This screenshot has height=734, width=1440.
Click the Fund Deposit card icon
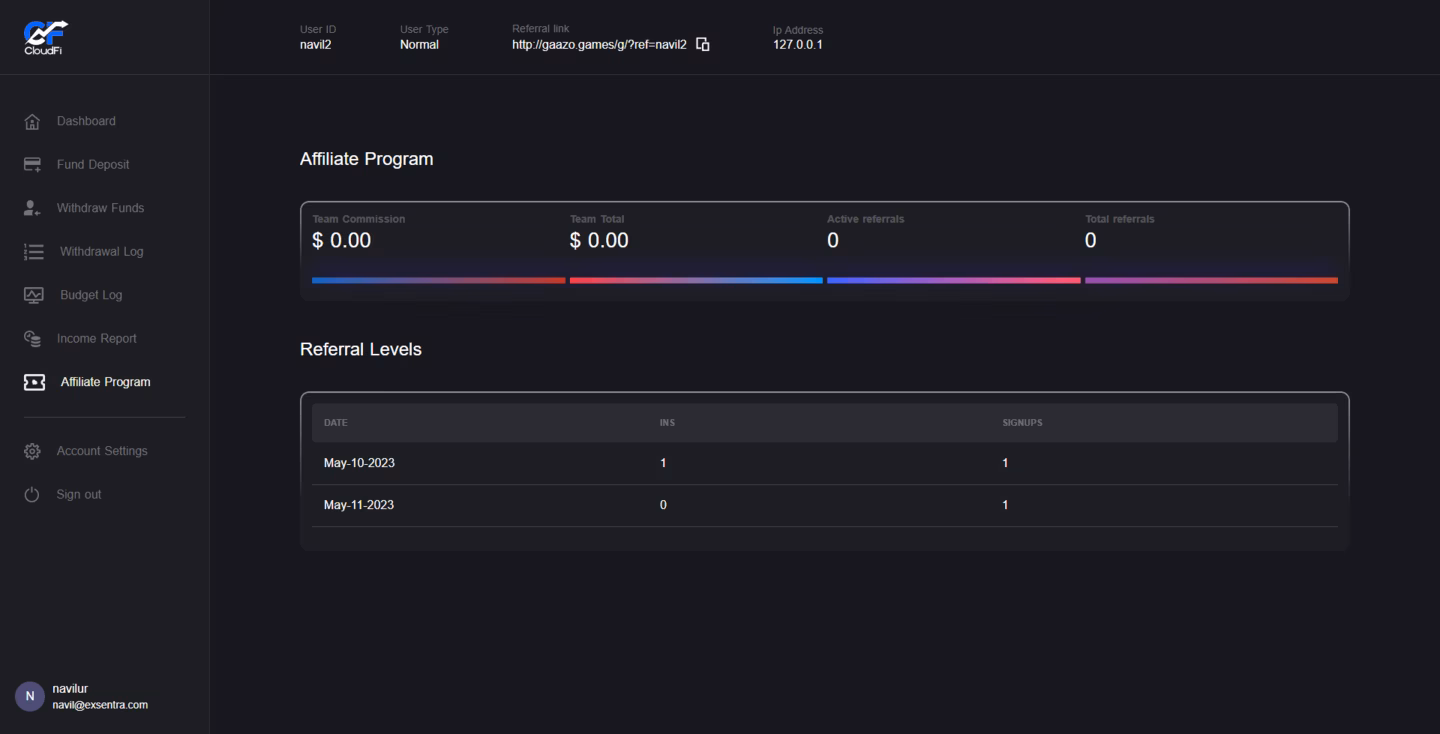32,165
